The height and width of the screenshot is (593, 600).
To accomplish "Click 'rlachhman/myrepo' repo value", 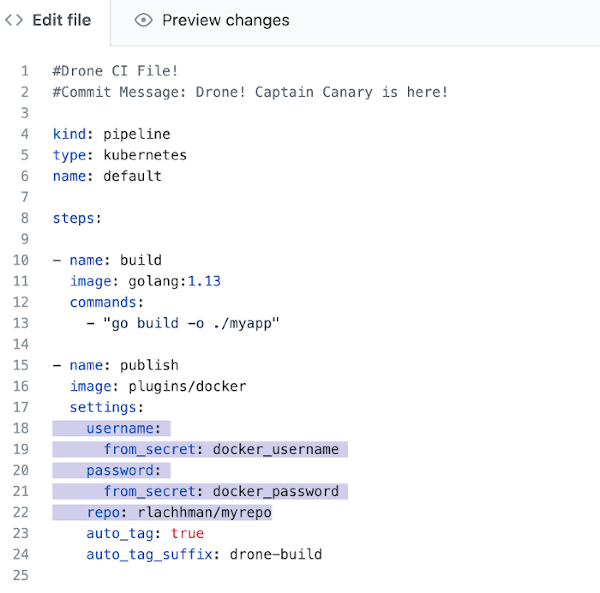I will [x=204, y=513].
